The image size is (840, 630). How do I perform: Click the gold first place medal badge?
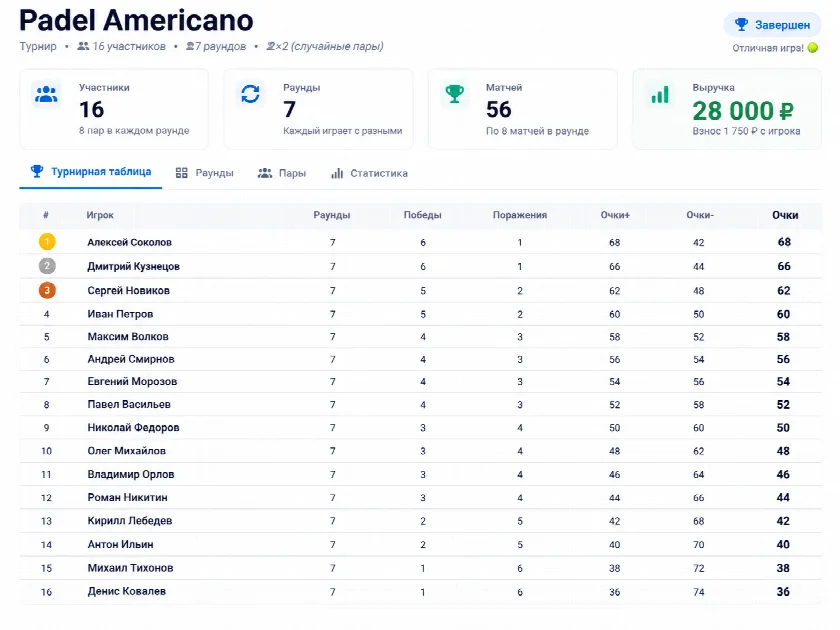click(47, 242)
